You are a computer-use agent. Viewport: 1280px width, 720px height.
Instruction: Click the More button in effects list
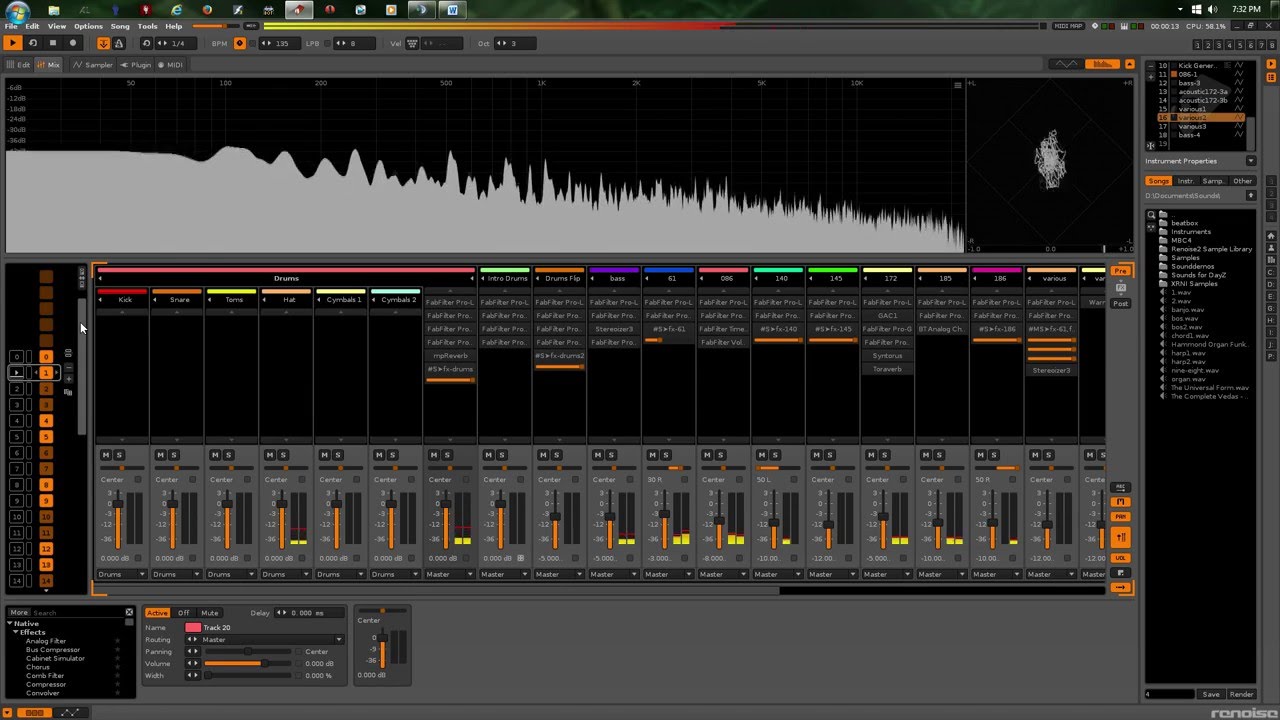(19, 612)
